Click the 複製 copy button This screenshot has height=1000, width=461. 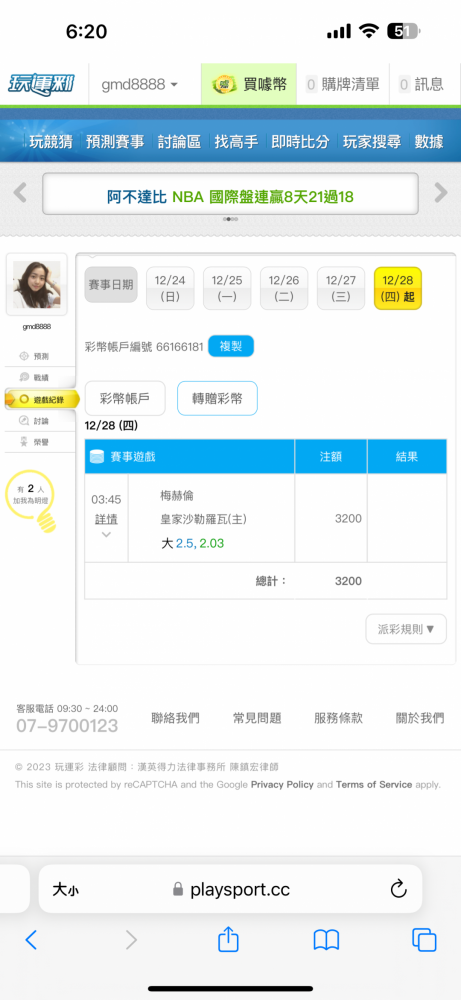tap(231, 346)
